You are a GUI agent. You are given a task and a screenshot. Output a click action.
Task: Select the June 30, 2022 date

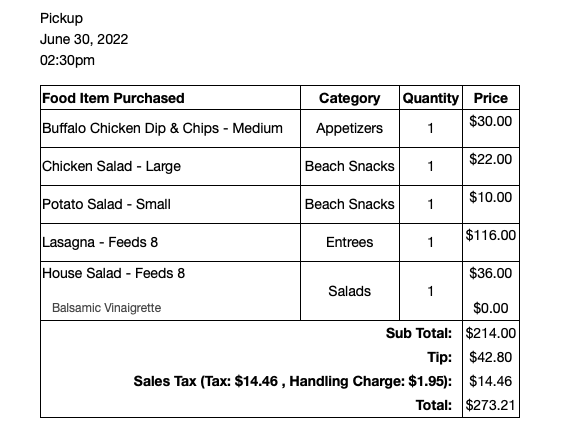coord(84,39)
